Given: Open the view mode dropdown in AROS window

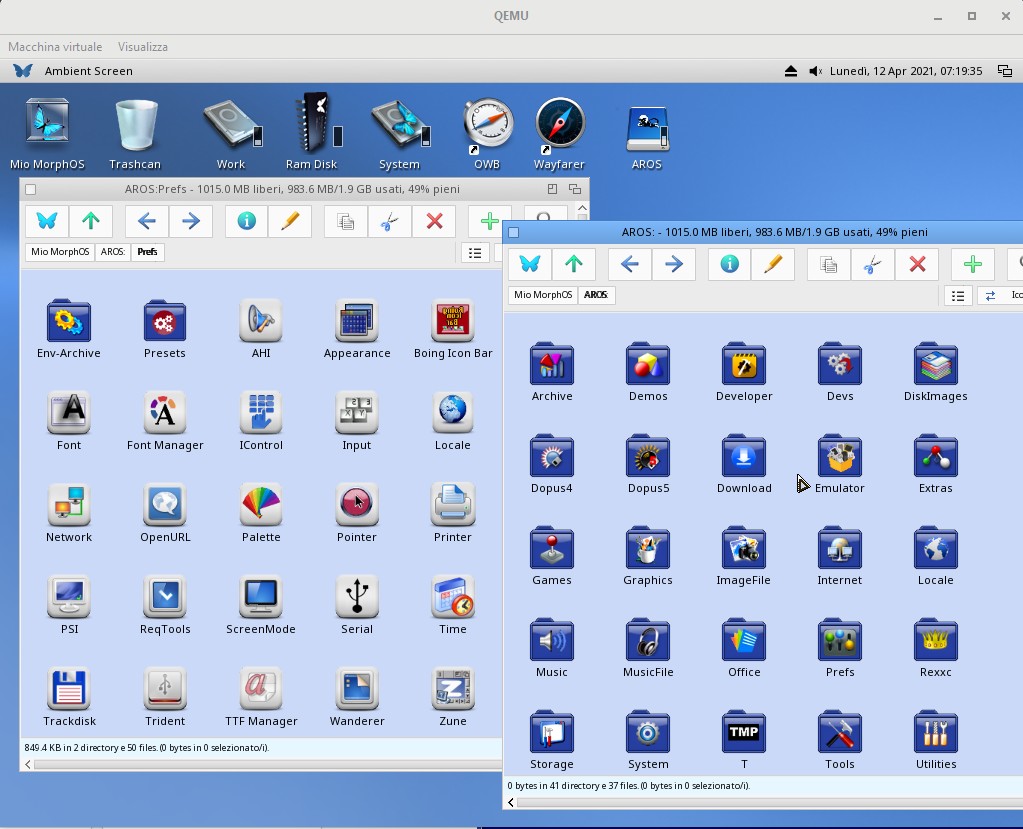Looking at the screenshot, I should click(1002, 295).
